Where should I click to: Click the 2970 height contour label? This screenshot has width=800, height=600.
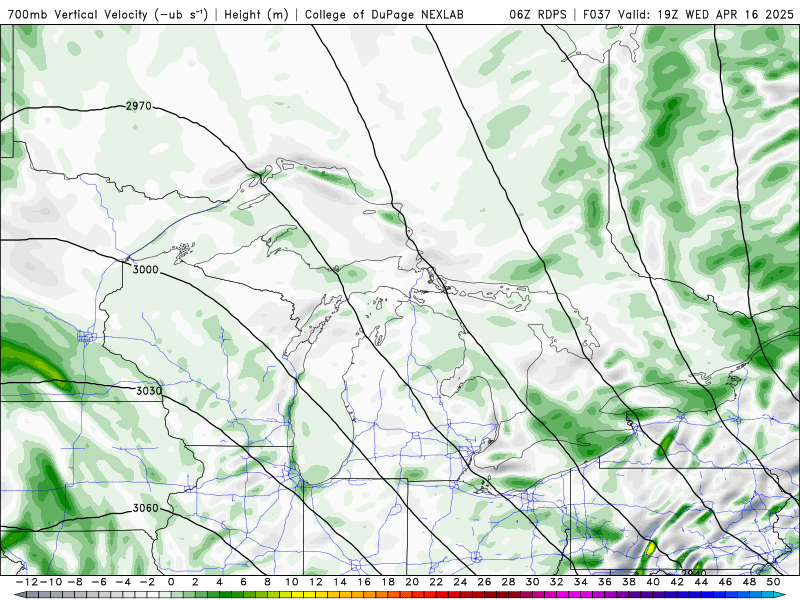coord(139,106)
